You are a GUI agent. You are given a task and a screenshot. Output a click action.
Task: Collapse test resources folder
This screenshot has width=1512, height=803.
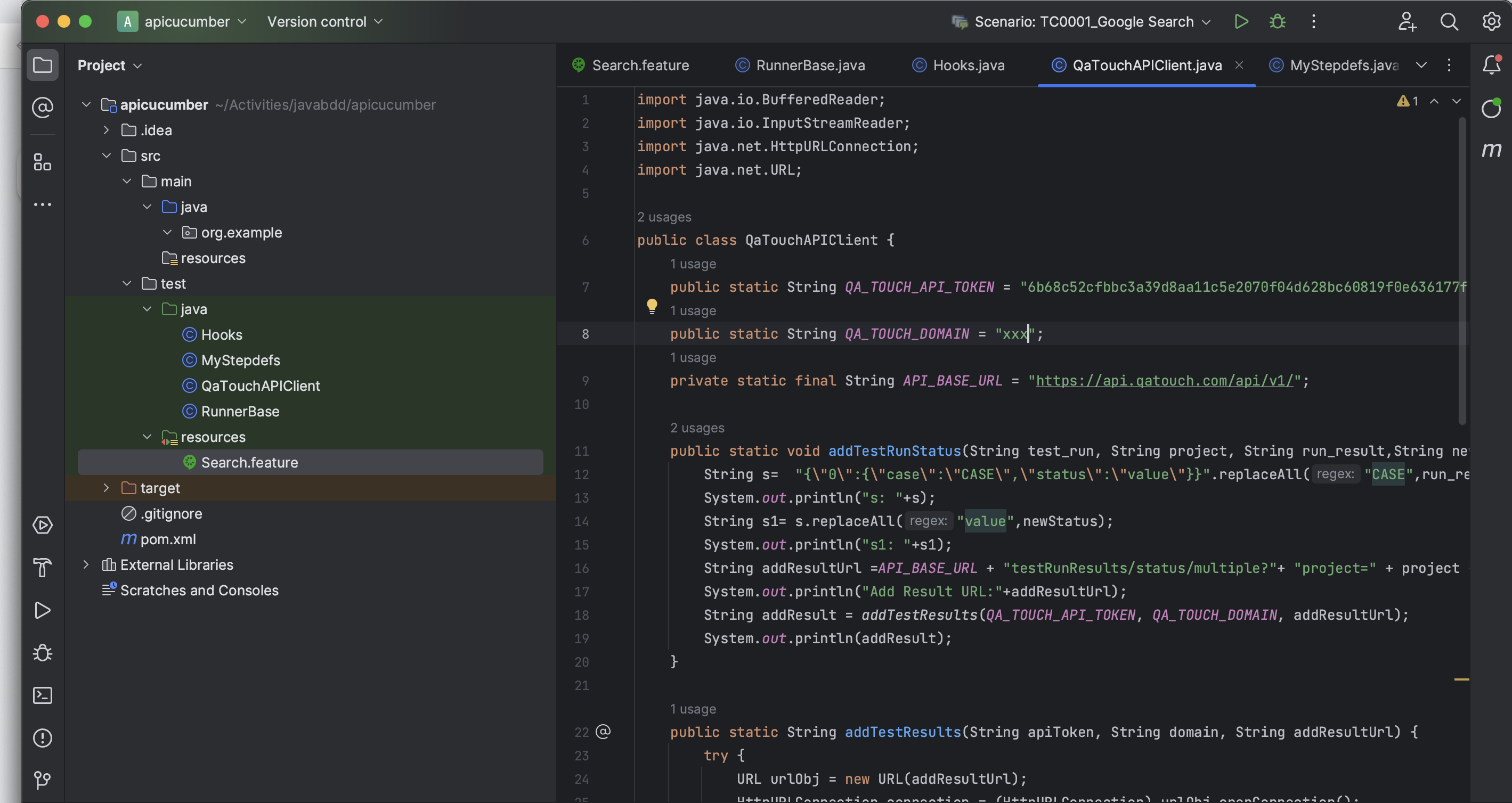pos(147,437)
